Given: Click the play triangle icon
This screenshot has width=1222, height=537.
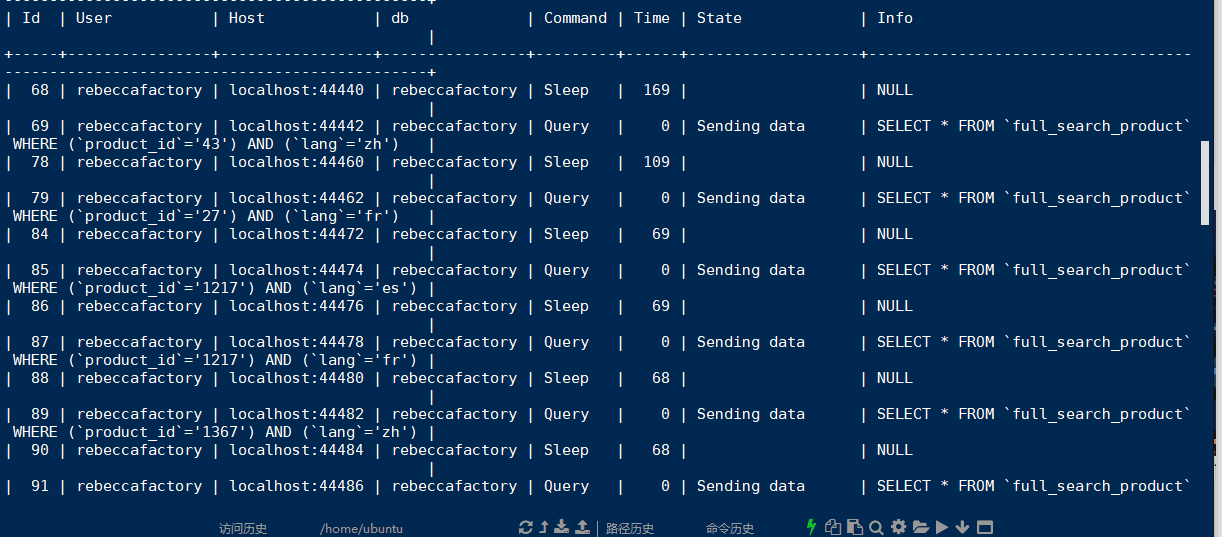Looking at the screenshot, I should point(942,528).
